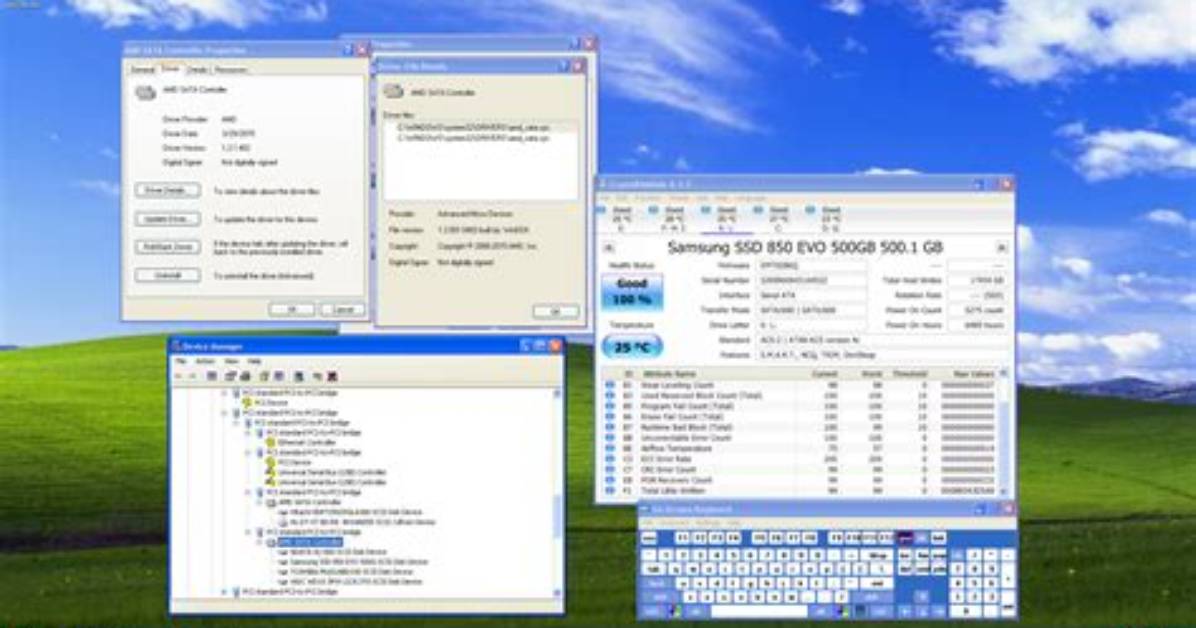
Task: Click the disk icon next to Samsung SSD 850 EVO device
Action: pos(283,562)
